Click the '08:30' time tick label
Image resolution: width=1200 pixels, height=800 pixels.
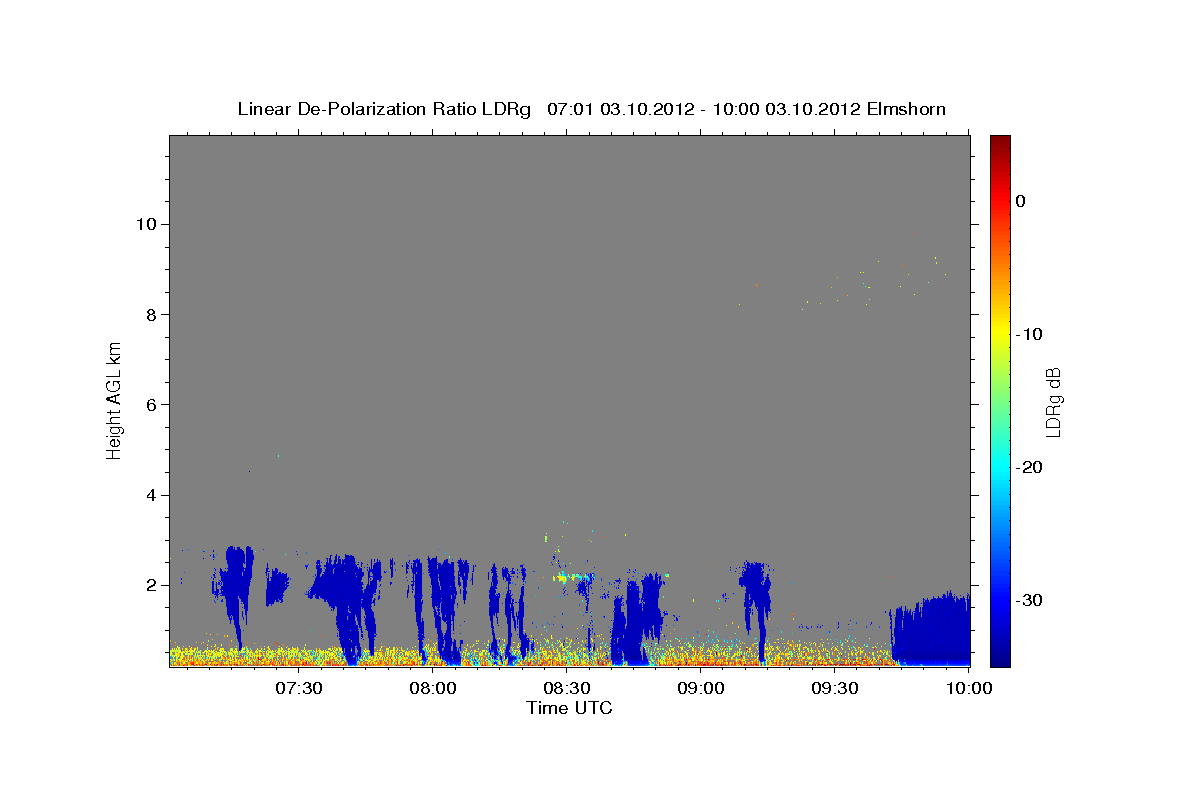[567, 688]
